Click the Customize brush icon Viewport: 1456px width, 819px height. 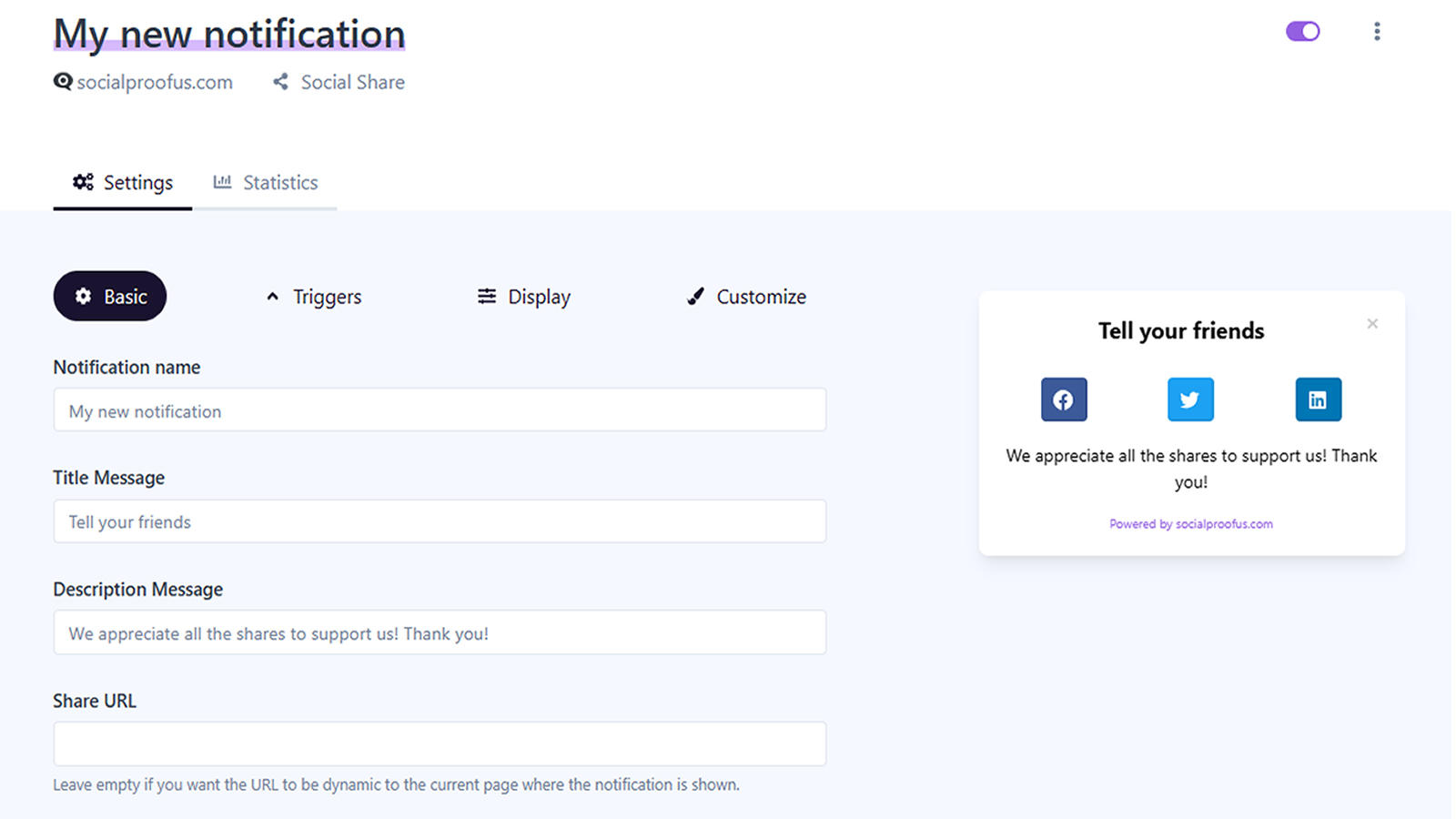pyautogui.click(x=696, y=297)
